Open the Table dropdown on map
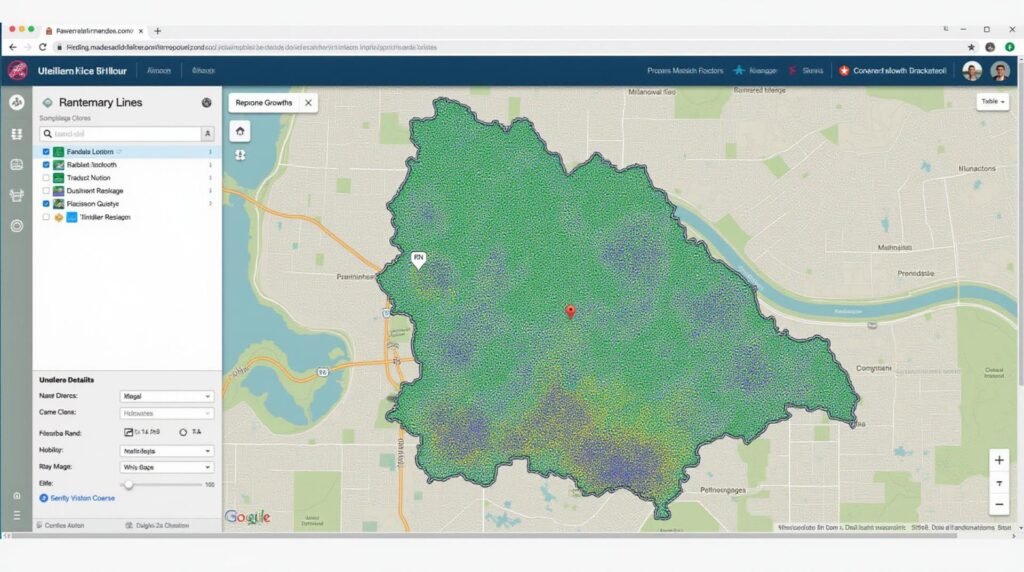Screen dimensions: 1024x572 pos(993,101)
